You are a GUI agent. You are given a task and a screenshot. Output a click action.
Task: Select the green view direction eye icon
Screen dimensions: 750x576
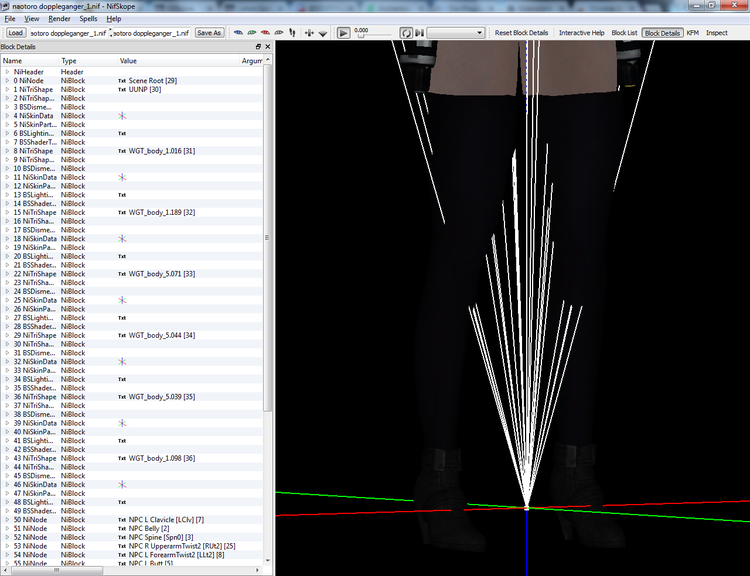pos(252,33)
